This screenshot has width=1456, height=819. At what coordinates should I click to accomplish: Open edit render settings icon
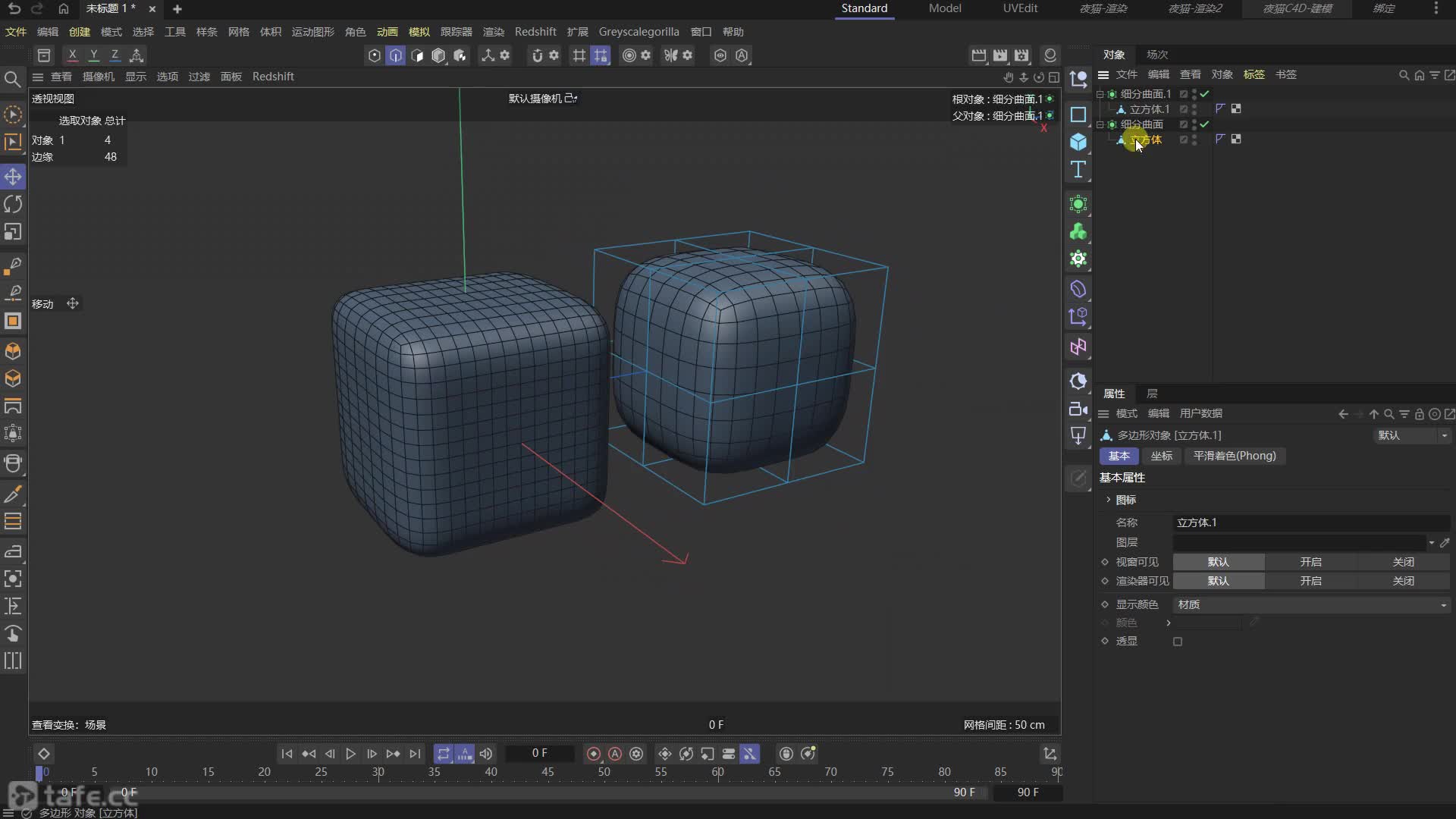tap(1021, 55)
